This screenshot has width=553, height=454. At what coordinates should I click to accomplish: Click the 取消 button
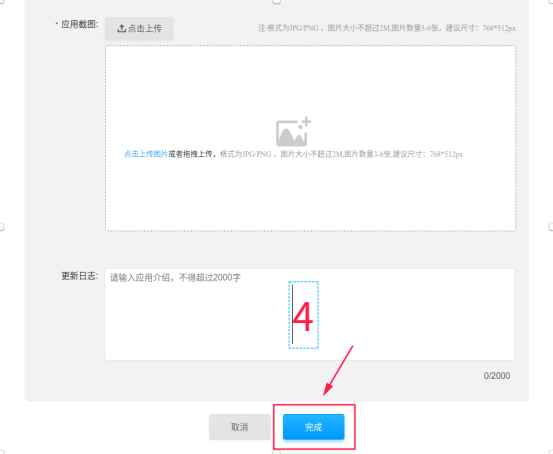(x=239, y=427)
